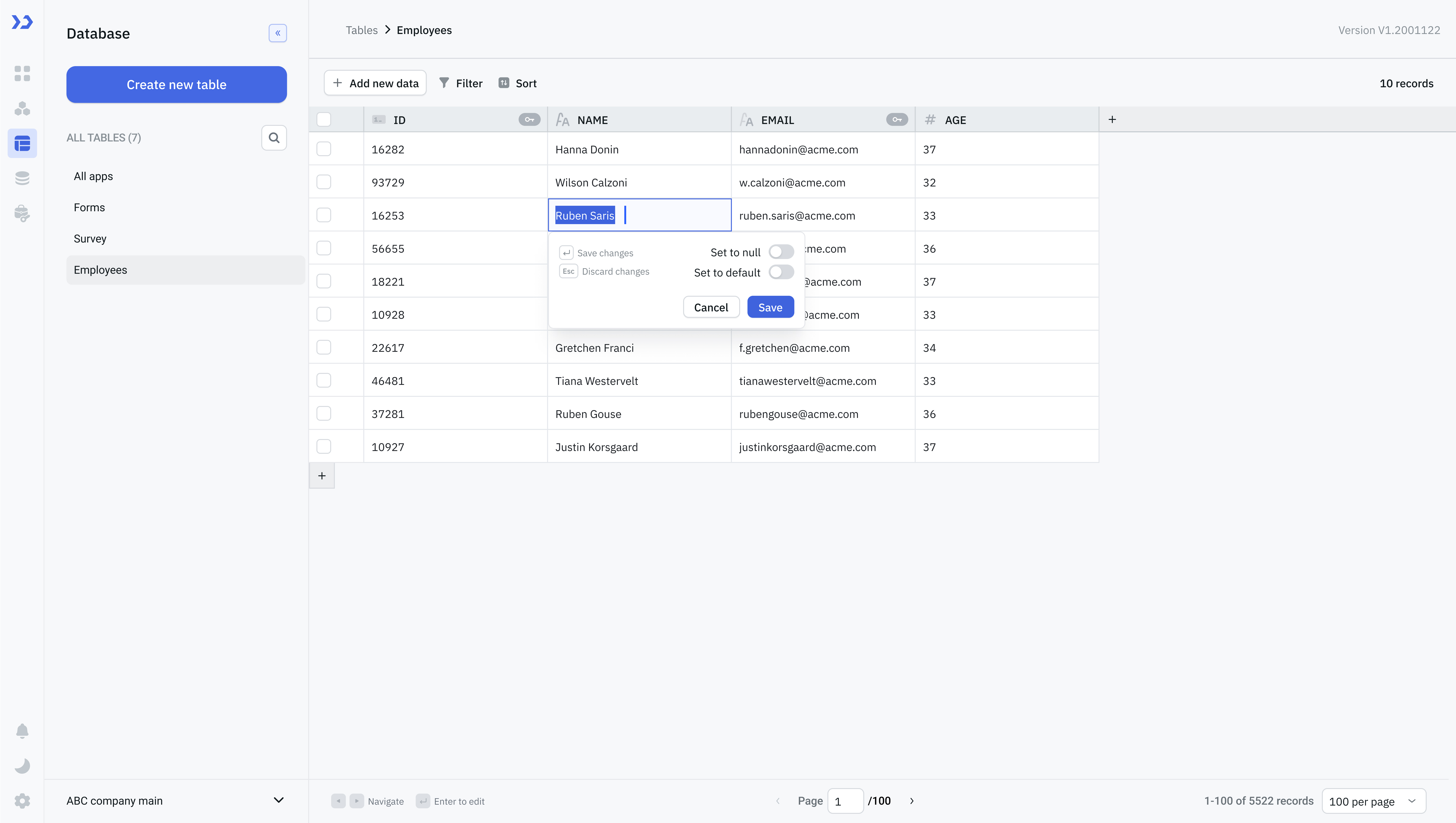This screenshot has height=823, width=1456.
Task: Open settings gear icon in sidebar
Action: (22, 800)
